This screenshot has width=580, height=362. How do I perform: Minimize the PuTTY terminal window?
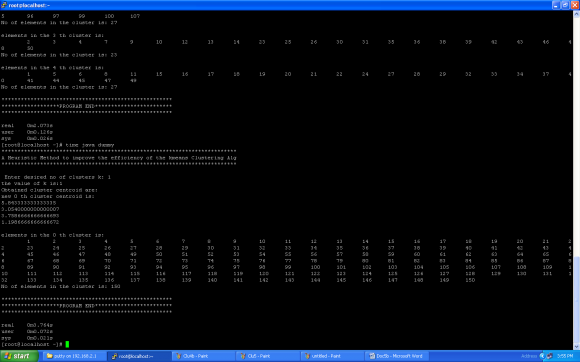[x=556, y=5]
